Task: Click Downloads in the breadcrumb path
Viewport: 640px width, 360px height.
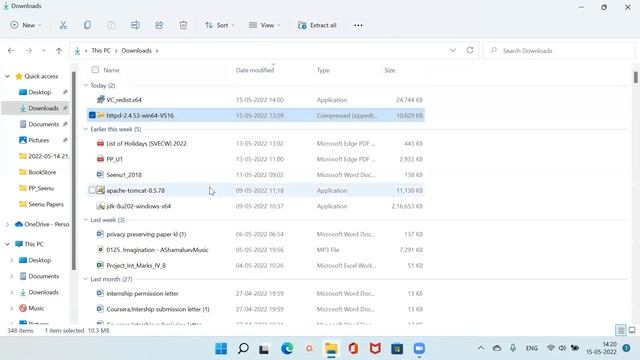Action: (136, 51)
